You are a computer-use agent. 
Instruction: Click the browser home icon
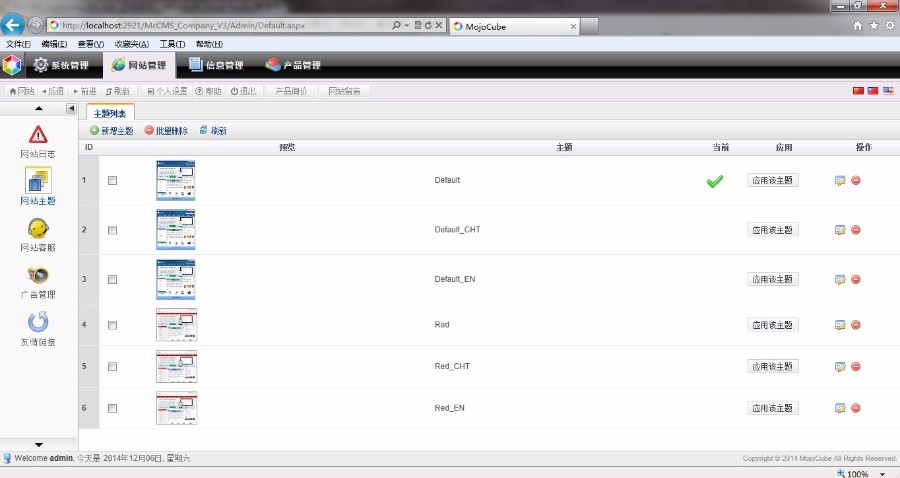tap(858, 25)
